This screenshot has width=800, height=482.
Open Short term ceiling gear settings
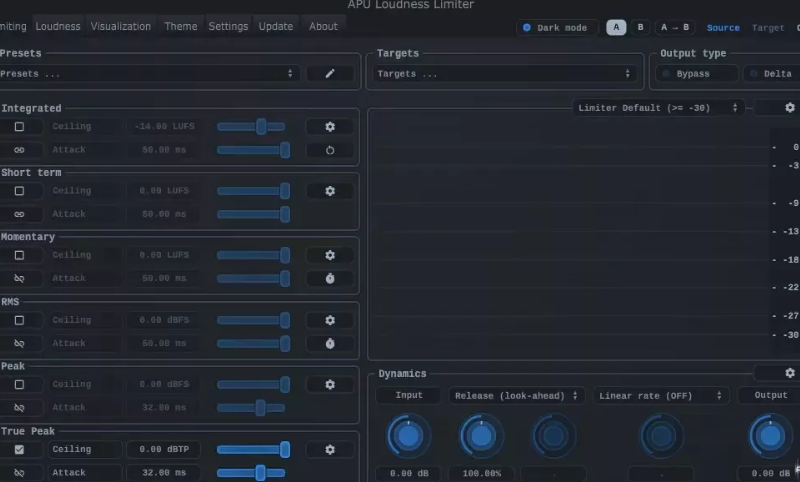330,191
